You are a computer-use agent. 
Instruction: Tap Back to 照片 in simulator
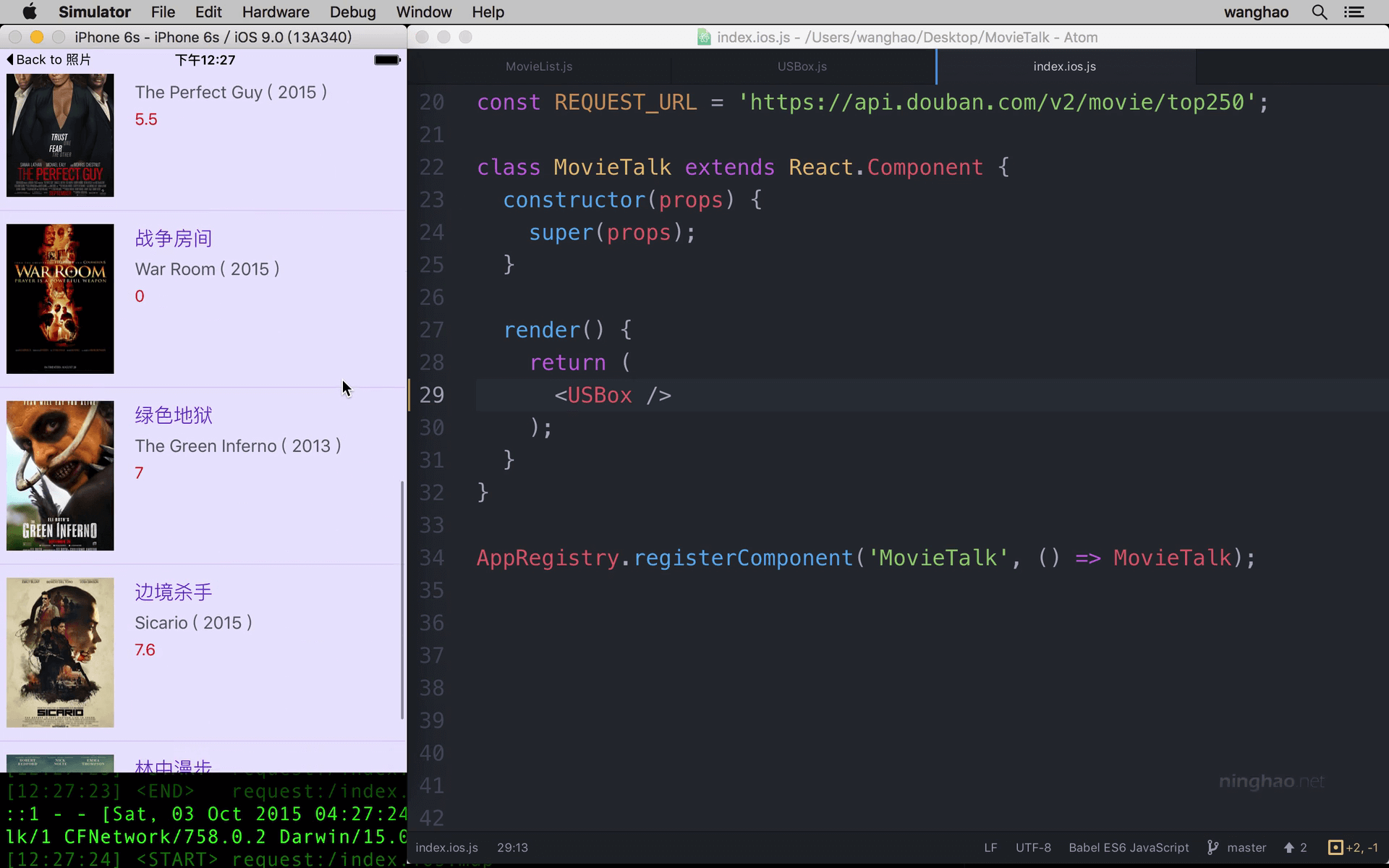pos(49,60)
